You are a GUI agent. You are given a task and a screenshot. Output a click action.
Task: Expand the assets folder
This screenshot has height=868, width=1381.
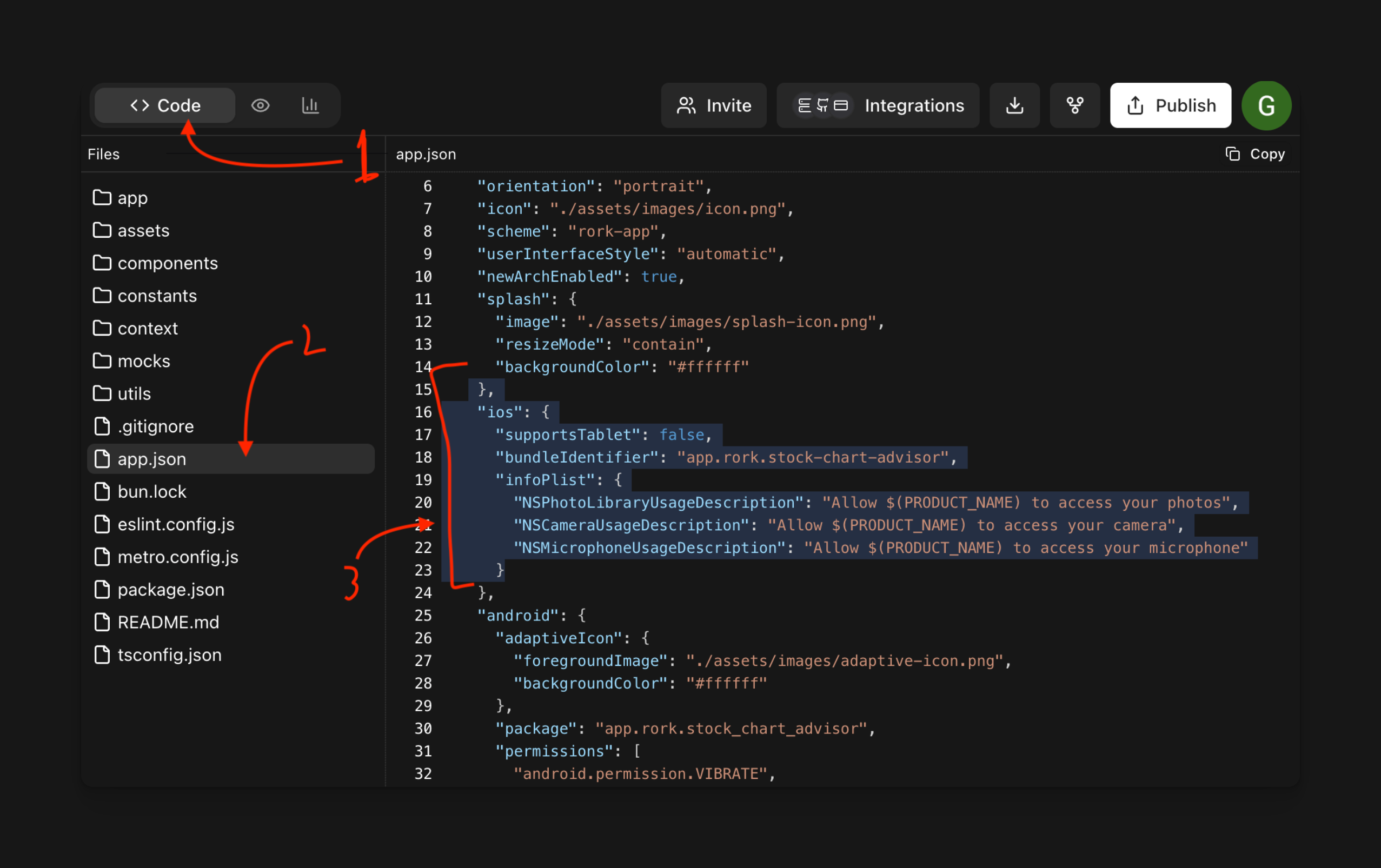click(143, 230)
